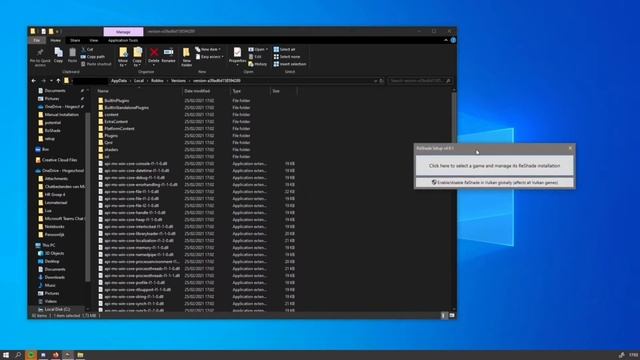The image size is (640, 360).
Task: Open the New item dropdown
Action: [208, 49]
